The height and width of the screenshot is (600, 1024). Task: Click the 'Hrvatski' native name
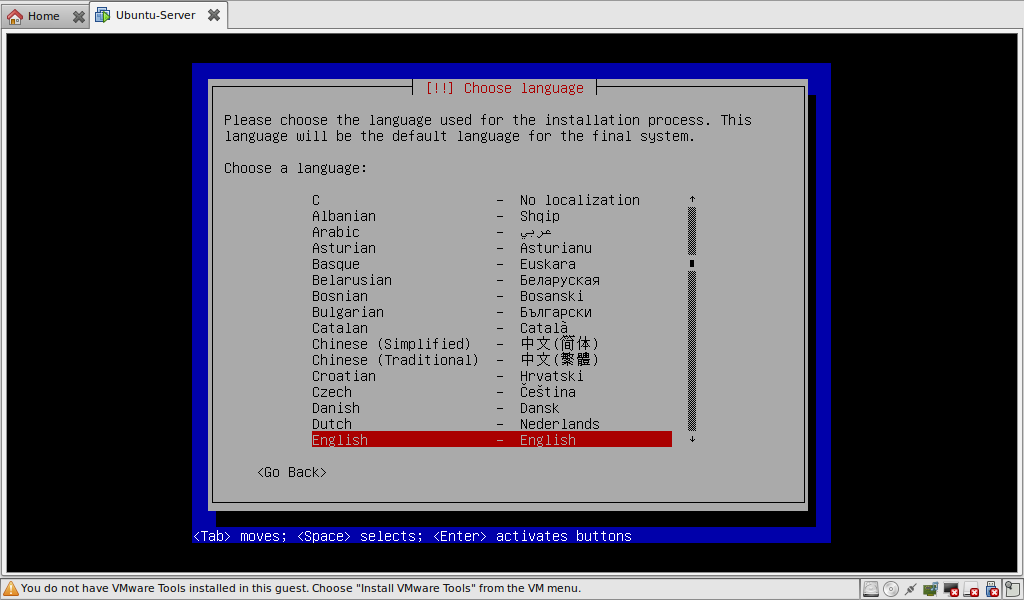point(552,376)
